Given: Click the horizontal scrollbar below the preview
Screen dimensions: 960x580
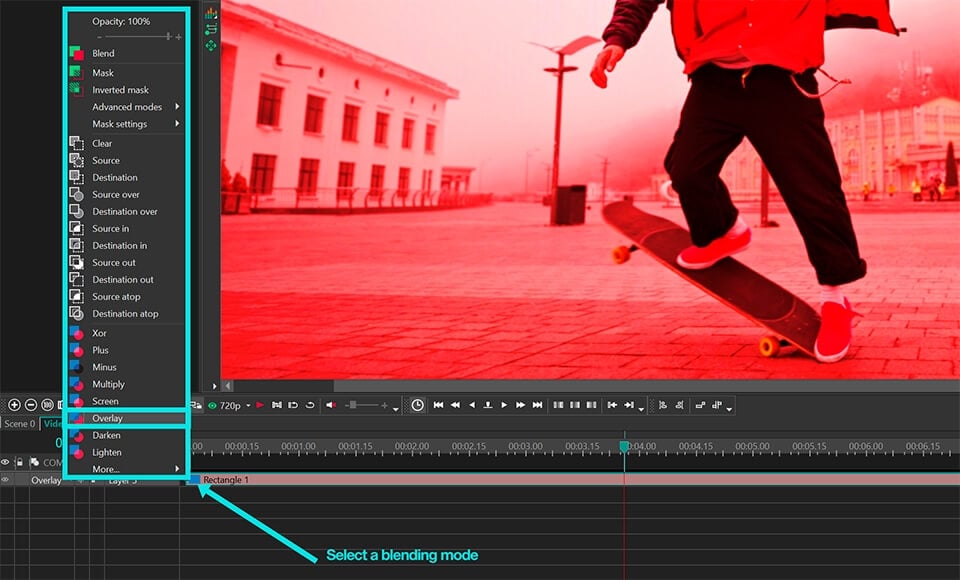Looking at the screenshot, I should point(591,386).
